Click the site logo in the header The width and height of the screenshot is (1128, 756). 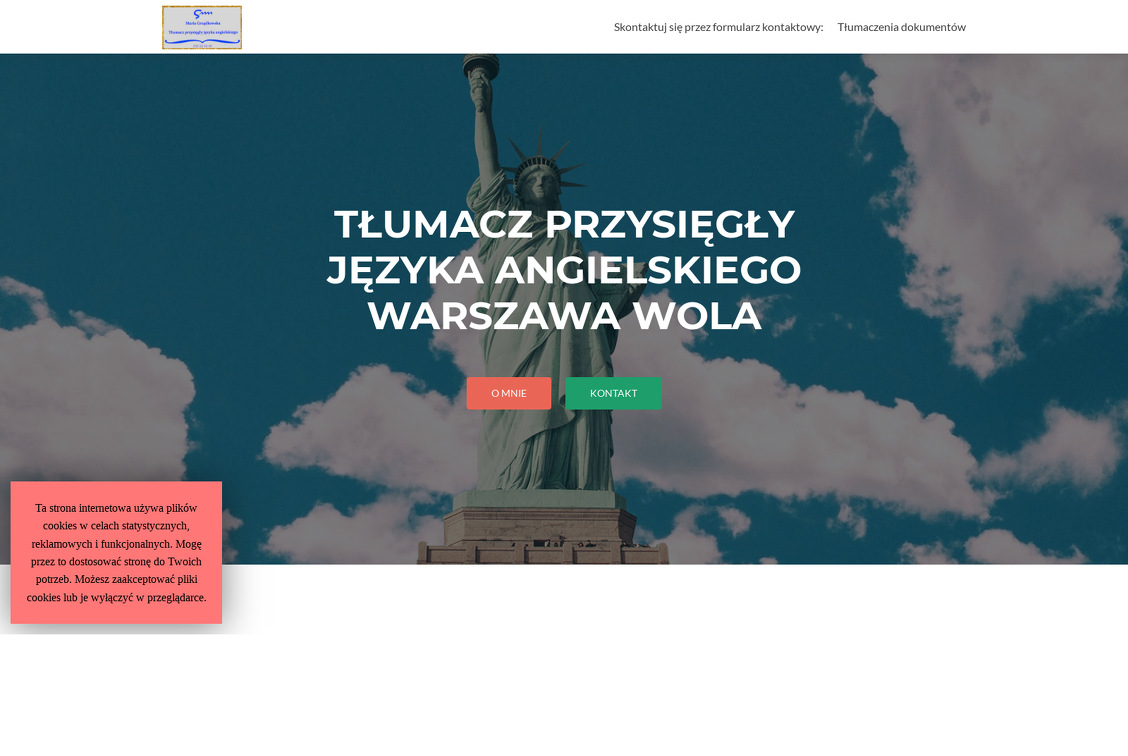tap(202, 27)
